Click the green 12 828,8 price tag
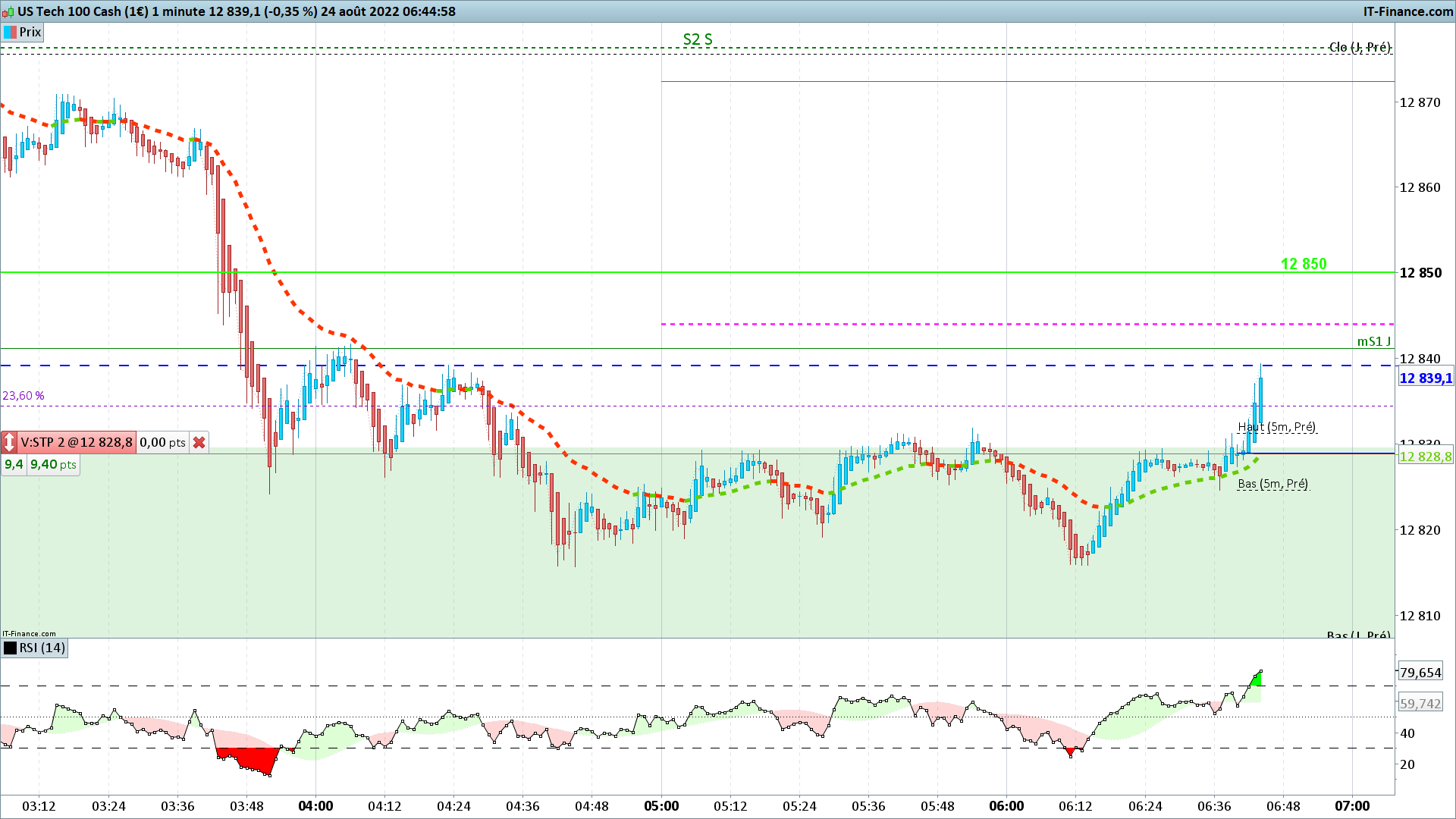 [1425, 457]
